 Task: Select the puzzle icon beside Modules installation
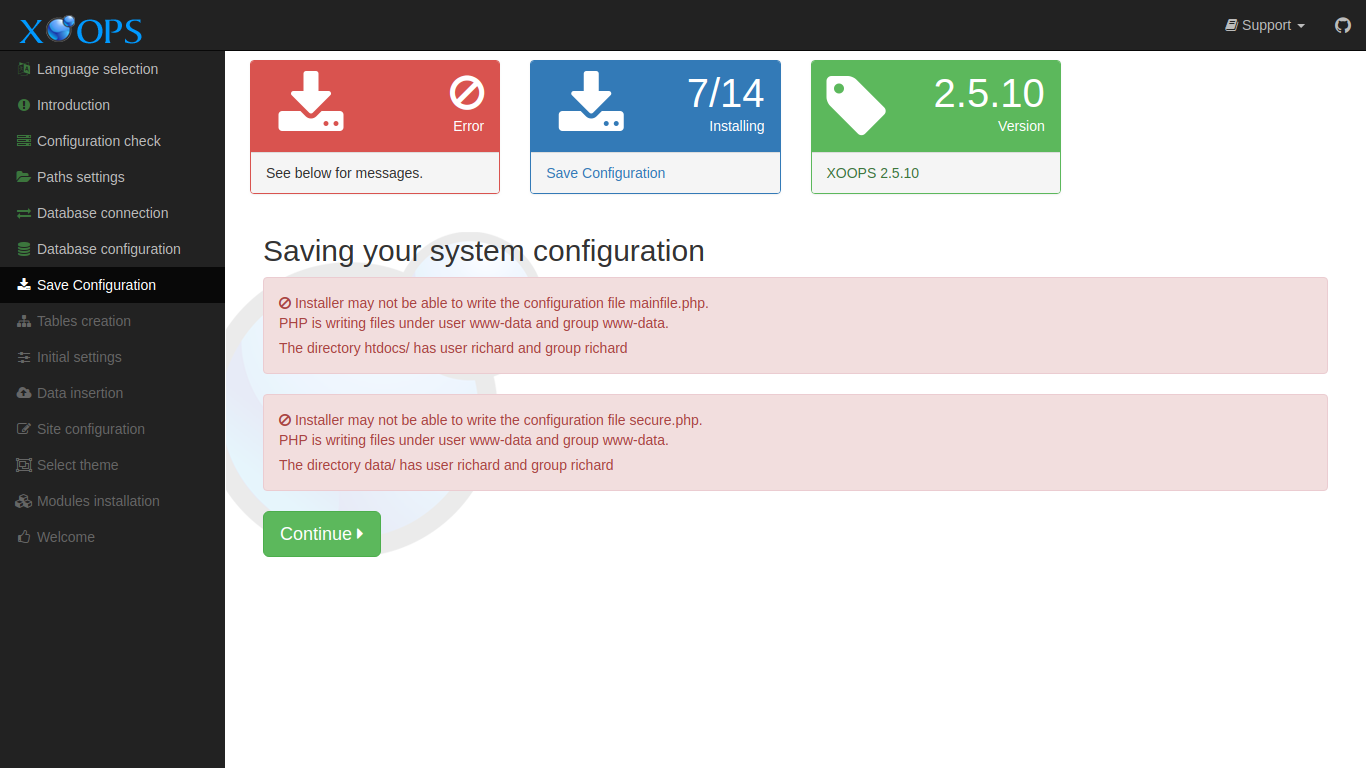pyautogui.click(x=22, y=501)
